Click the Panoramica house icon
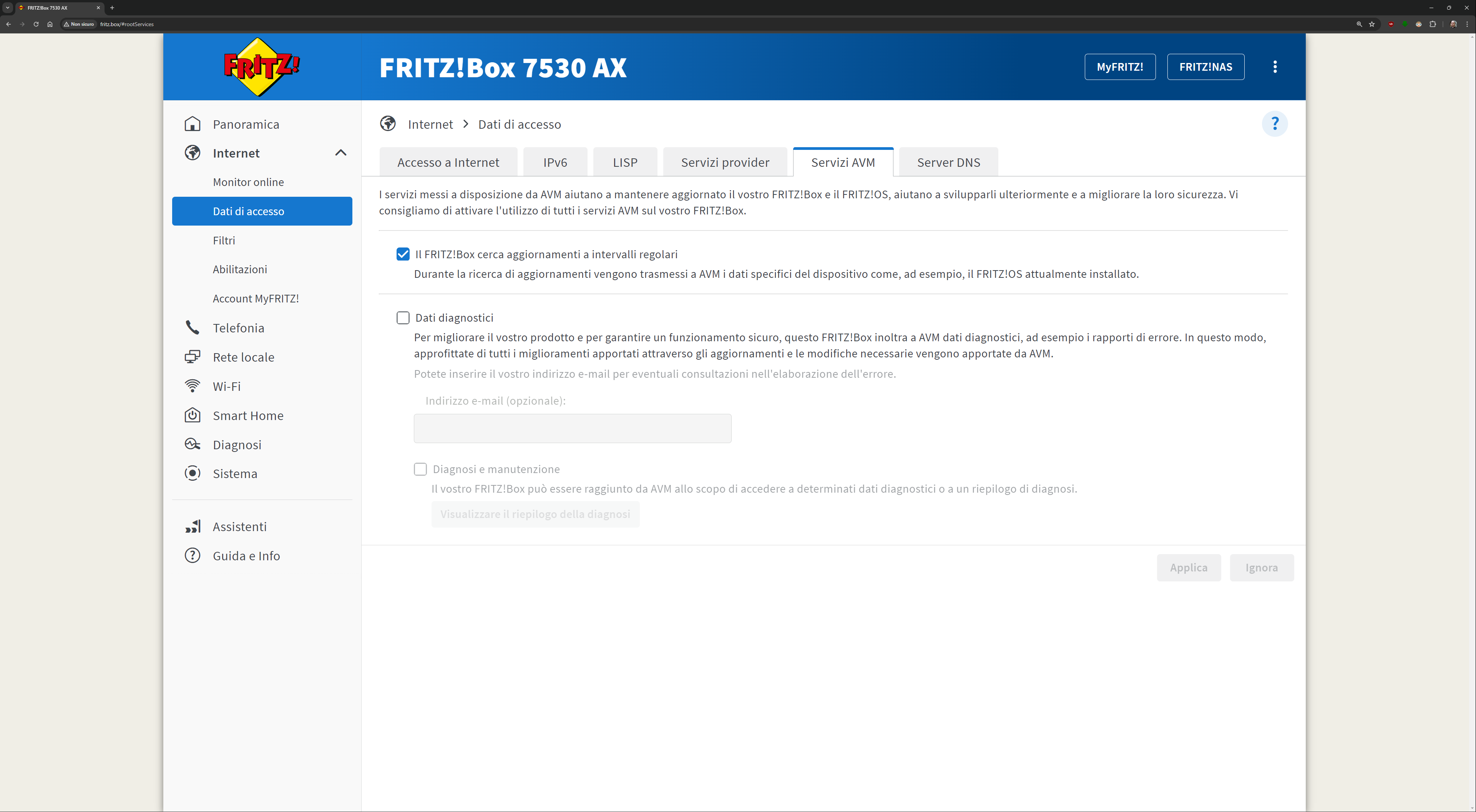 click(x=193, y=125)
